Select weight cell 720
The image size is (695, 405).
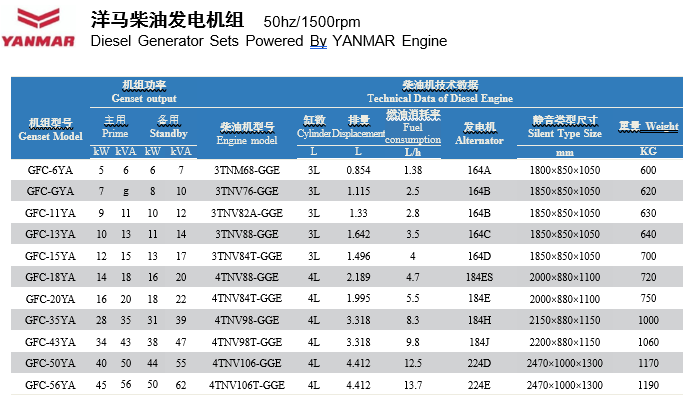(648, 277)
